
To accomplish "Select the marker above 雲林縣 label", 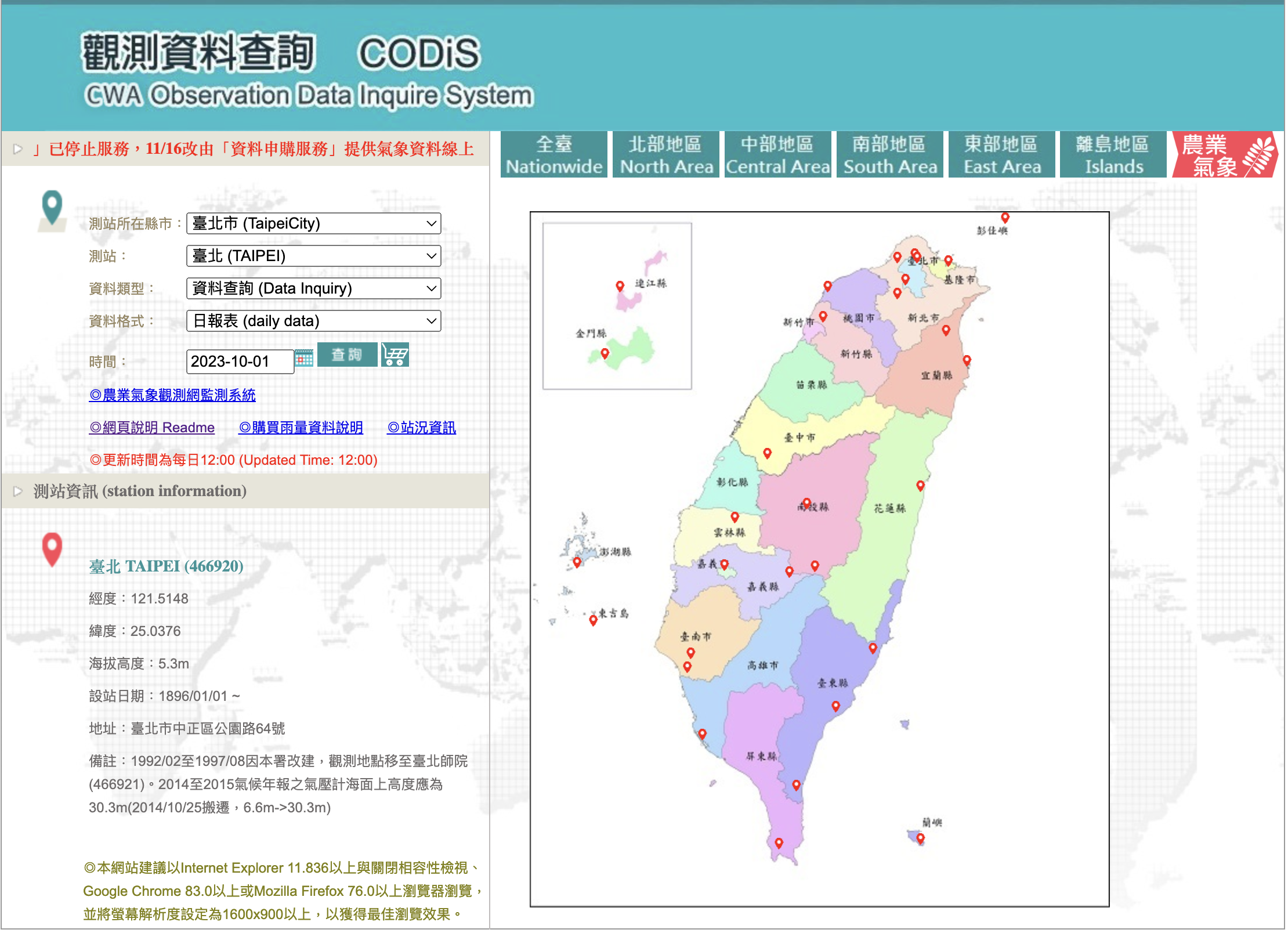I will [735, 517].
